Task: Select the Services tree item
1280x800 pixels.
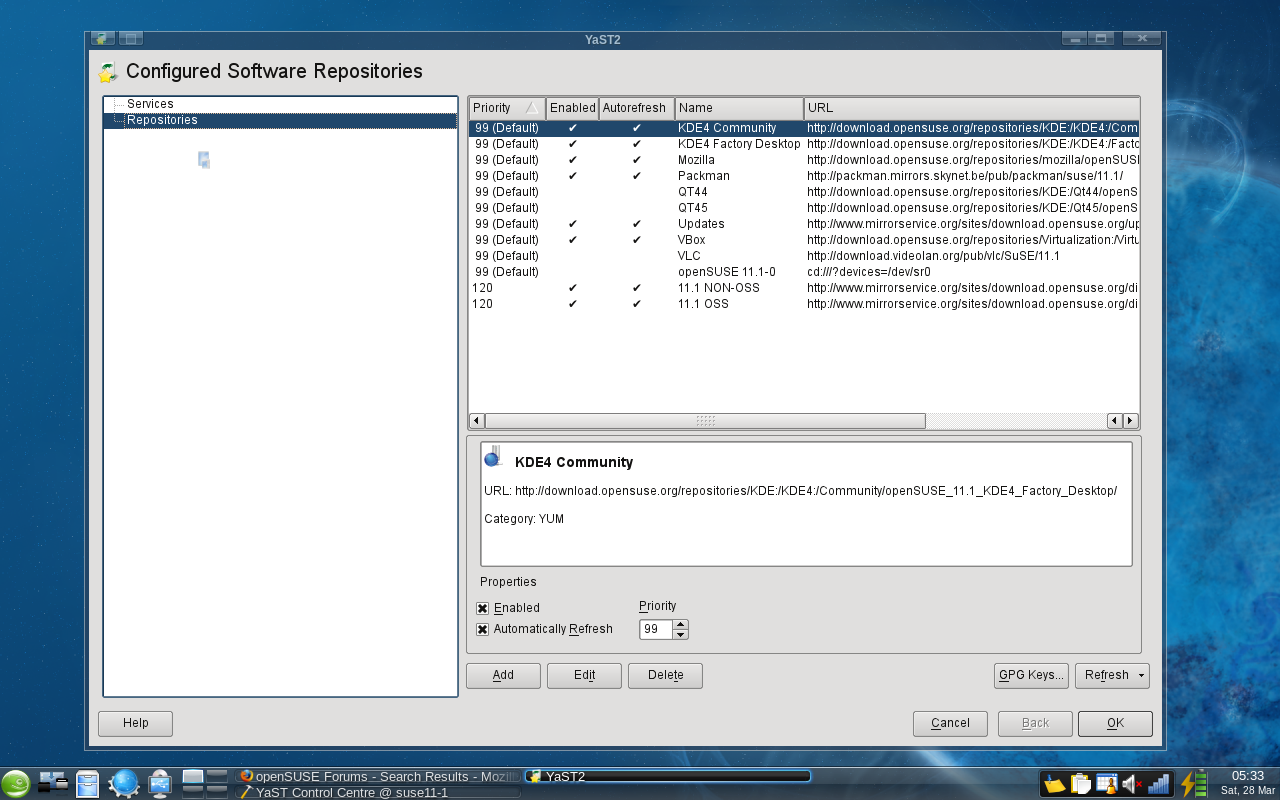Action: point(150,104)
